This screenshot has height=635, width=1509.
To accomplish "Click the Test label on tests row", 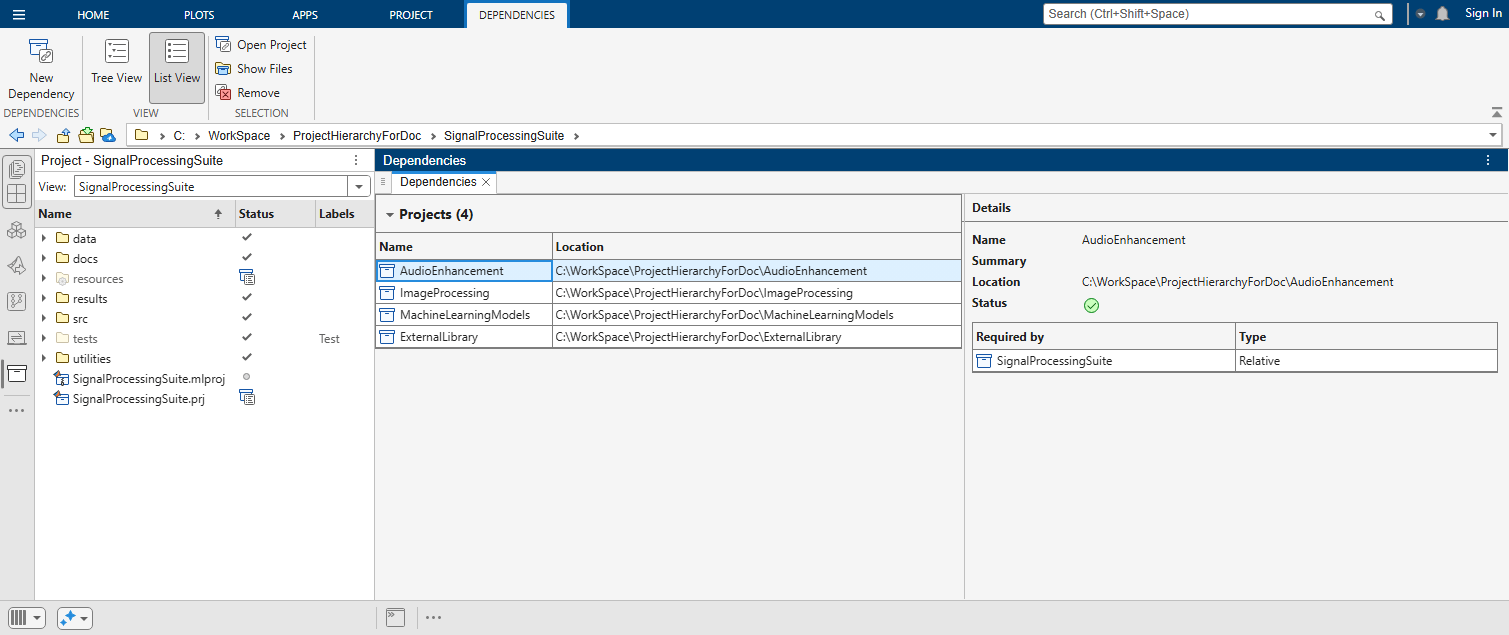I will (x=329, y=339).
